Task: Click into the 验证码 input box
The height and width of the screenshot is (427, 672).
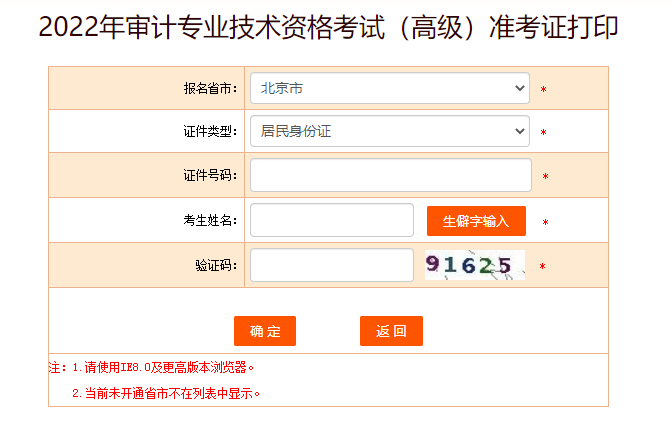Action: [x=332, y=265]
